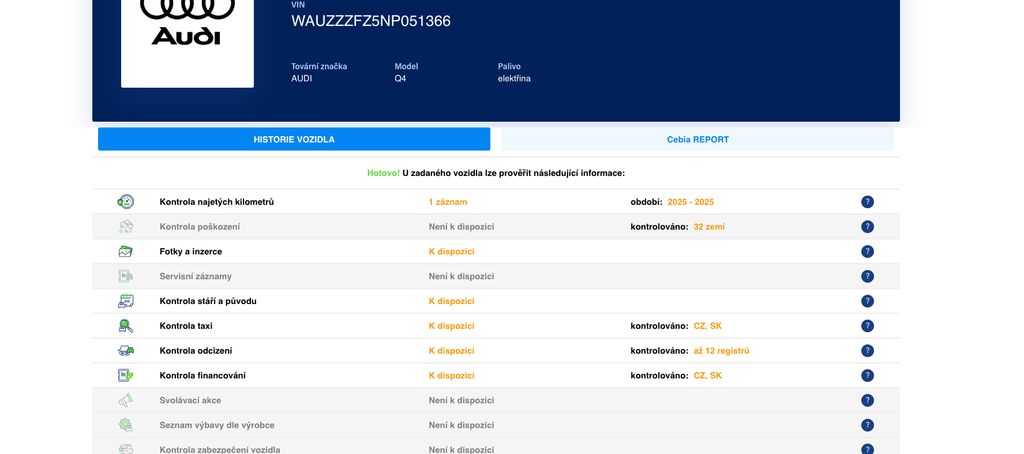Image resolution: width=1024 pixels, height=454 pixels.
Task: Open the Cebia REPORT tab
Action: [x=697, y=139]
